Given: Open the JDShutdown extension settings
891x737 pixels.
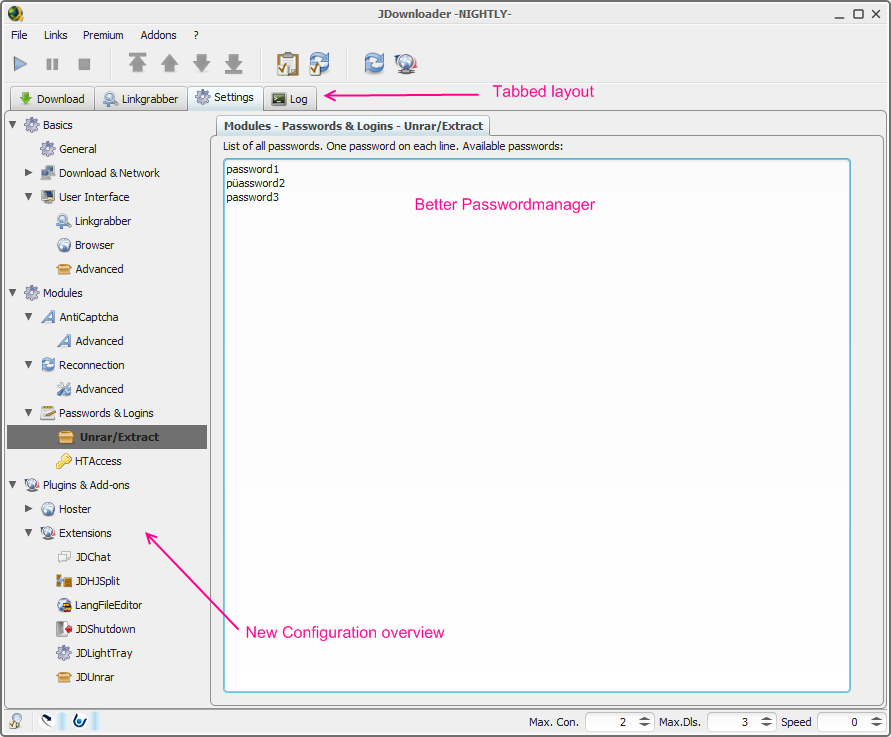Looking at the screenshot, I should (x=104, y=629).
